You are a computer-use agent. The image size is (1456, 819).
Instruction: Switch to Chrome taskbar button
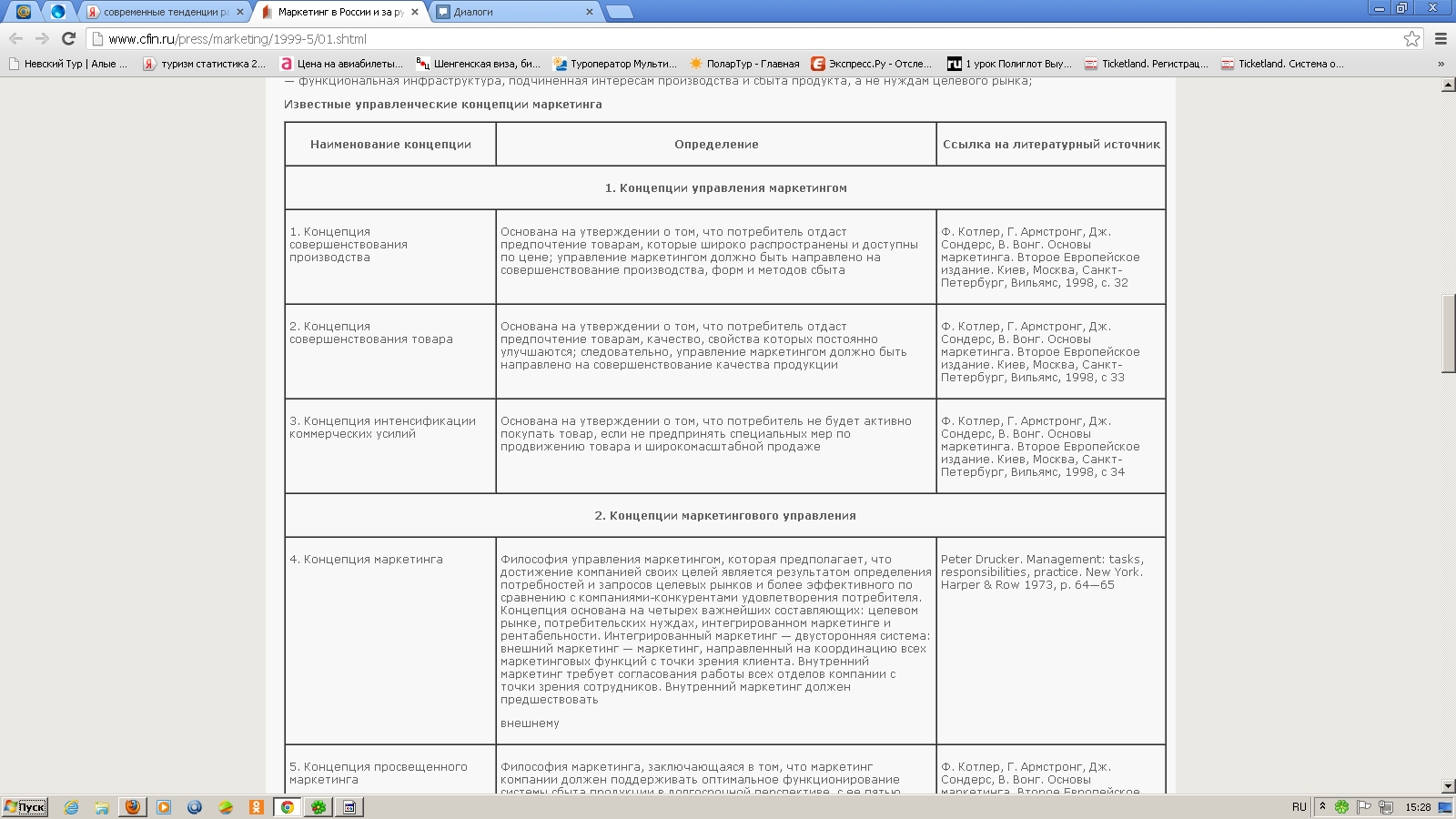[x=288, y=807]
